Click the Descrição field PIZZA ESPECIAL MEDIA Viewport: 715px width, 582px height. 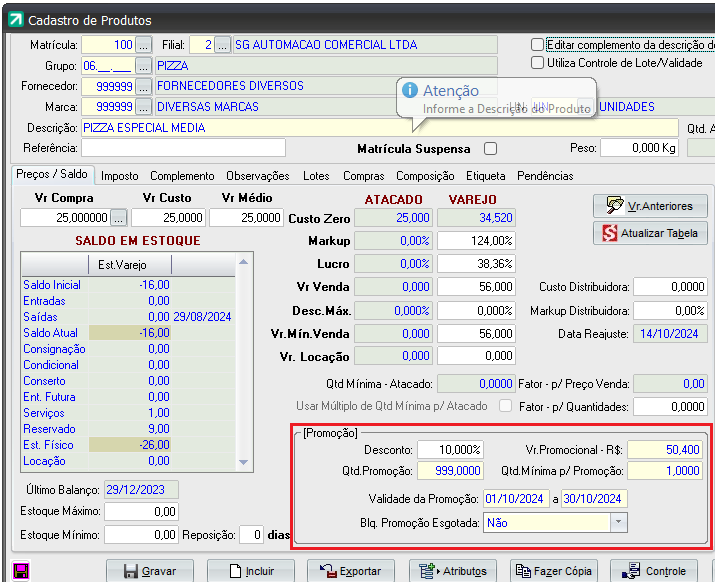click(380, 128)
